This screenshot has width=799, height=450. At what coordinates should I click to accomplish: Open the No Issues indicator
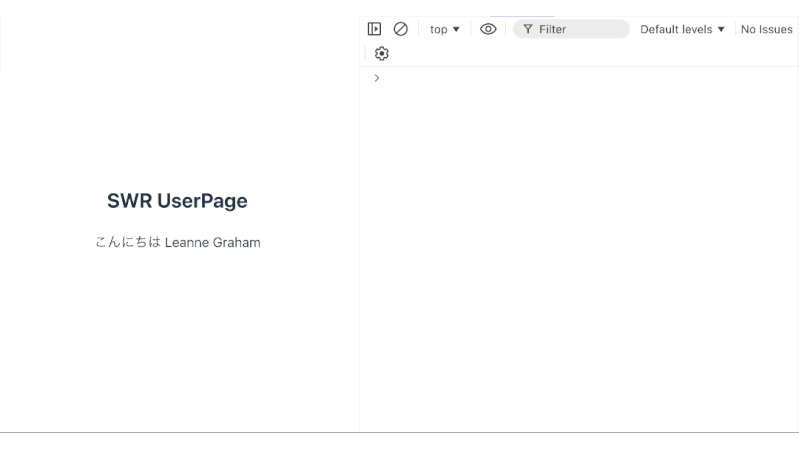pyautogui.click(x=766, y=29)
